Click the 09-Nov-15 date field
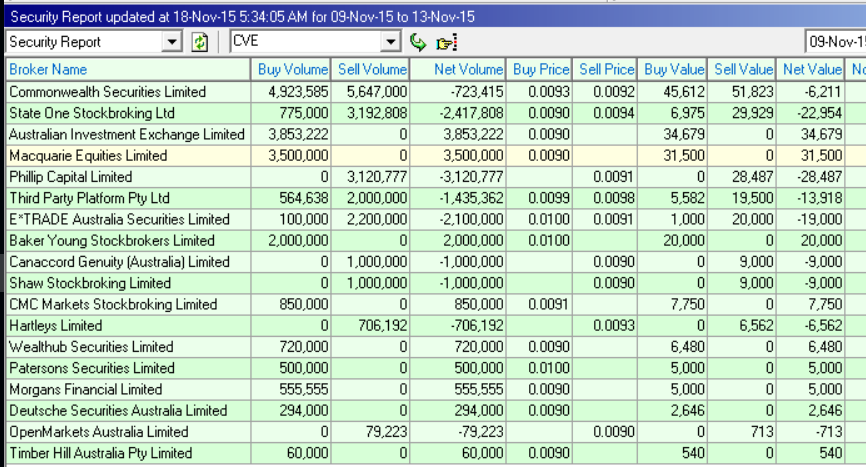This screenshot has height=467, width=866. tap(836, 42)
